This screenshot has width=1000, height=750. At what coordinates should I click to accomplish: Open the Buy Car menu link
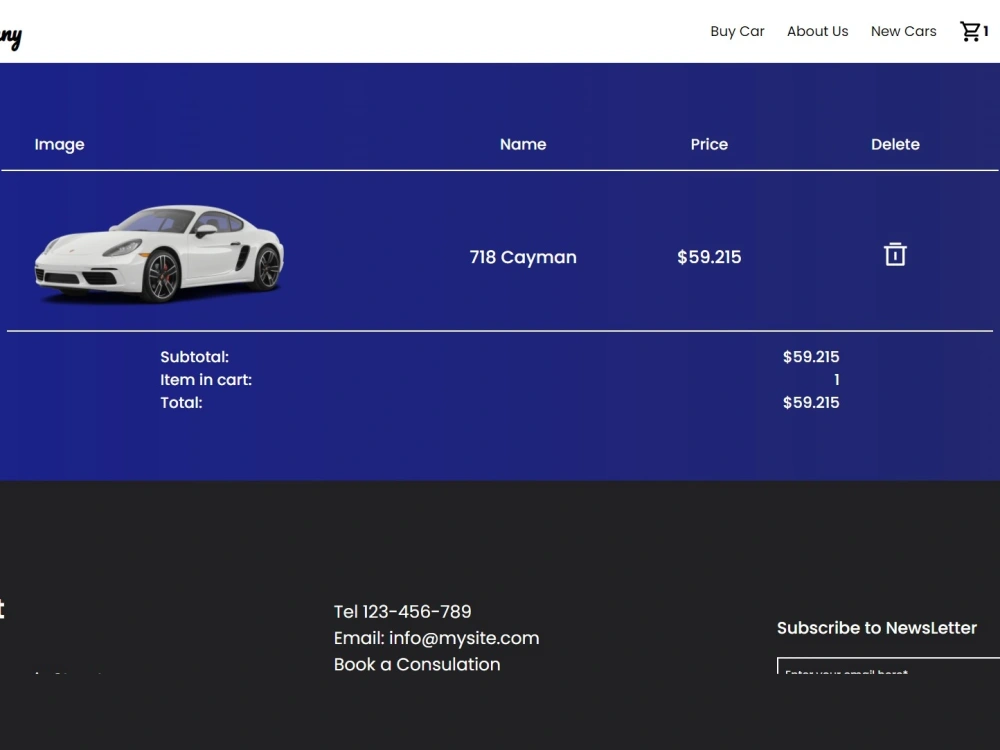[737, 31]
